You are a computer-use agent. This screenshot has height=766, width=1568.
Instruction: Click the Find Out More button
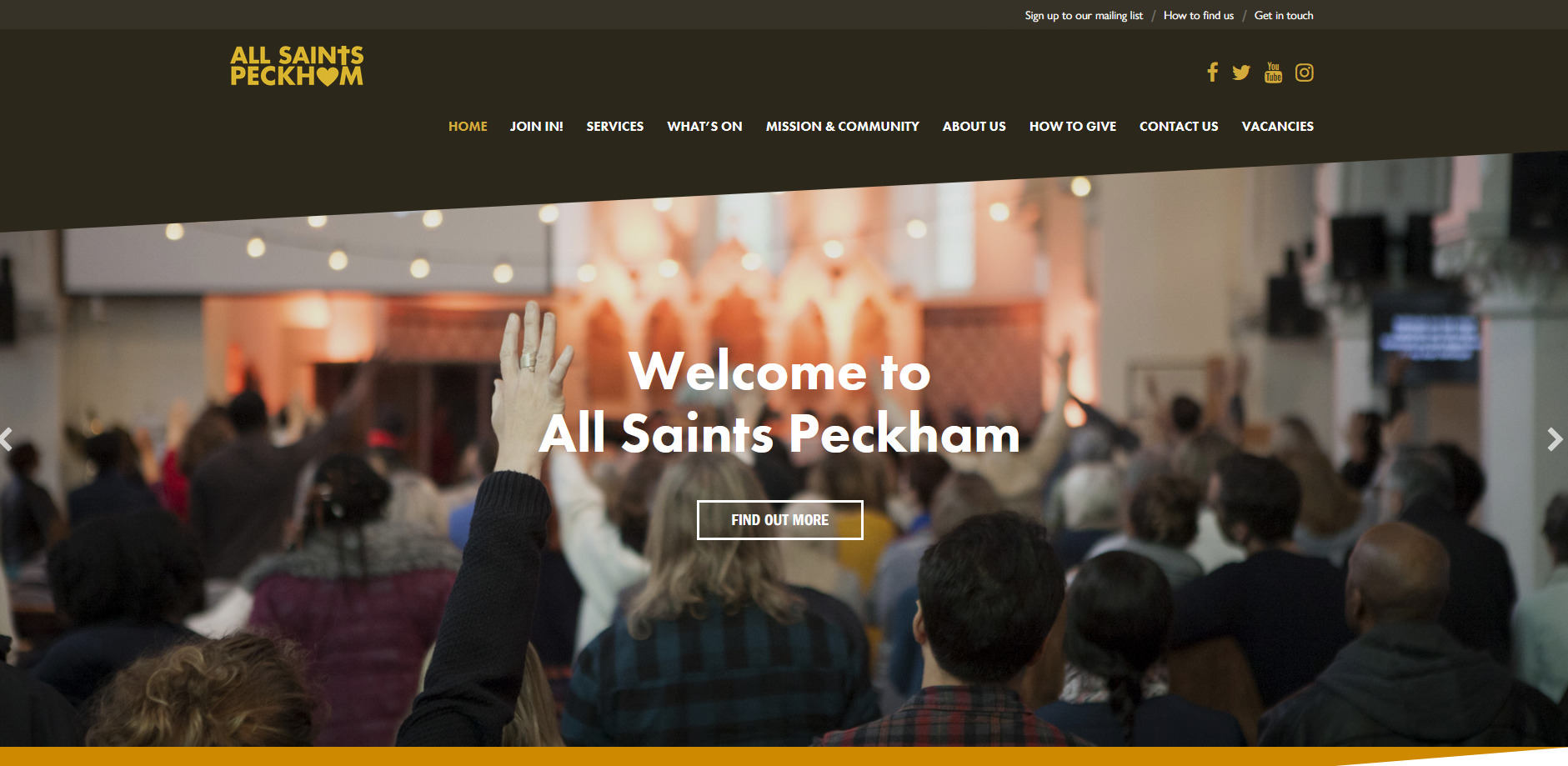(x=780, y=520)
